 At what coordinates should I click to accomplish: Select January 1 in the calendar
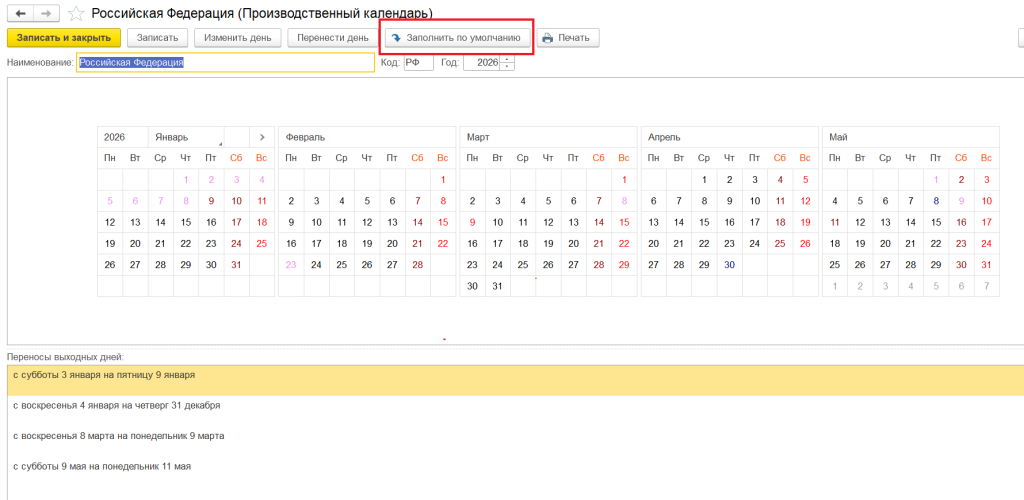[x=186, y=180]
